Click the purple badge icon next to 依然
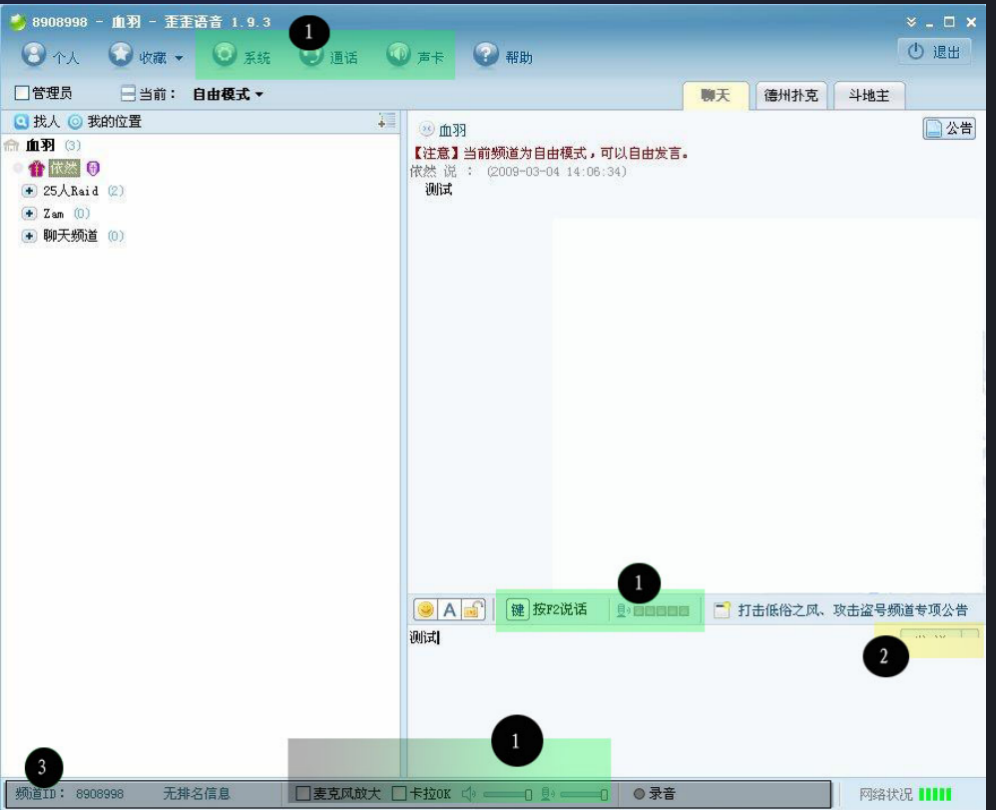Screen dimensions: 996x810 [x=93, y=168]
